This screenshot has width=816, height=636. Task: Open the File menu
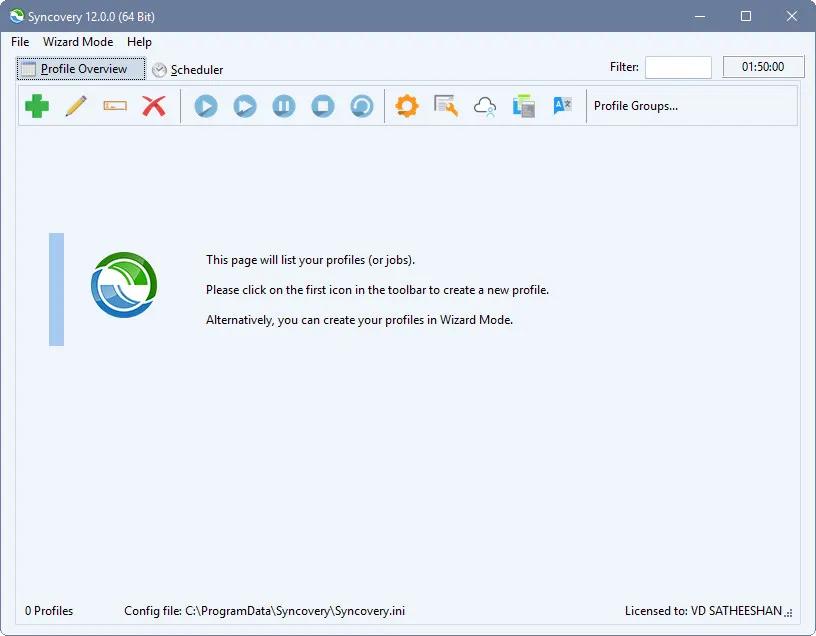[20, 42]
